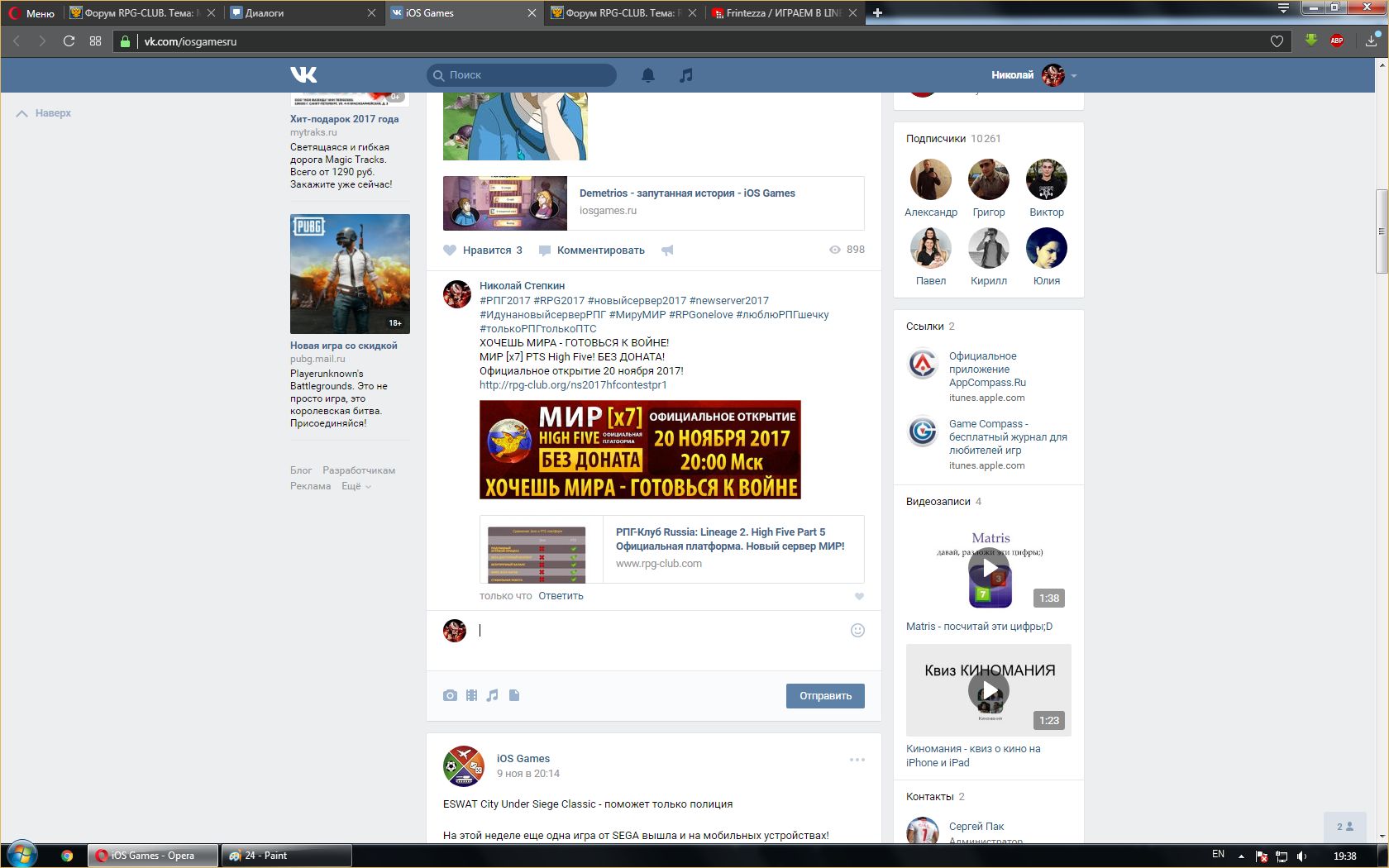Open the Разработчикам footer link
Viewport: 1389px width, 868px height.
coord(359,470)
